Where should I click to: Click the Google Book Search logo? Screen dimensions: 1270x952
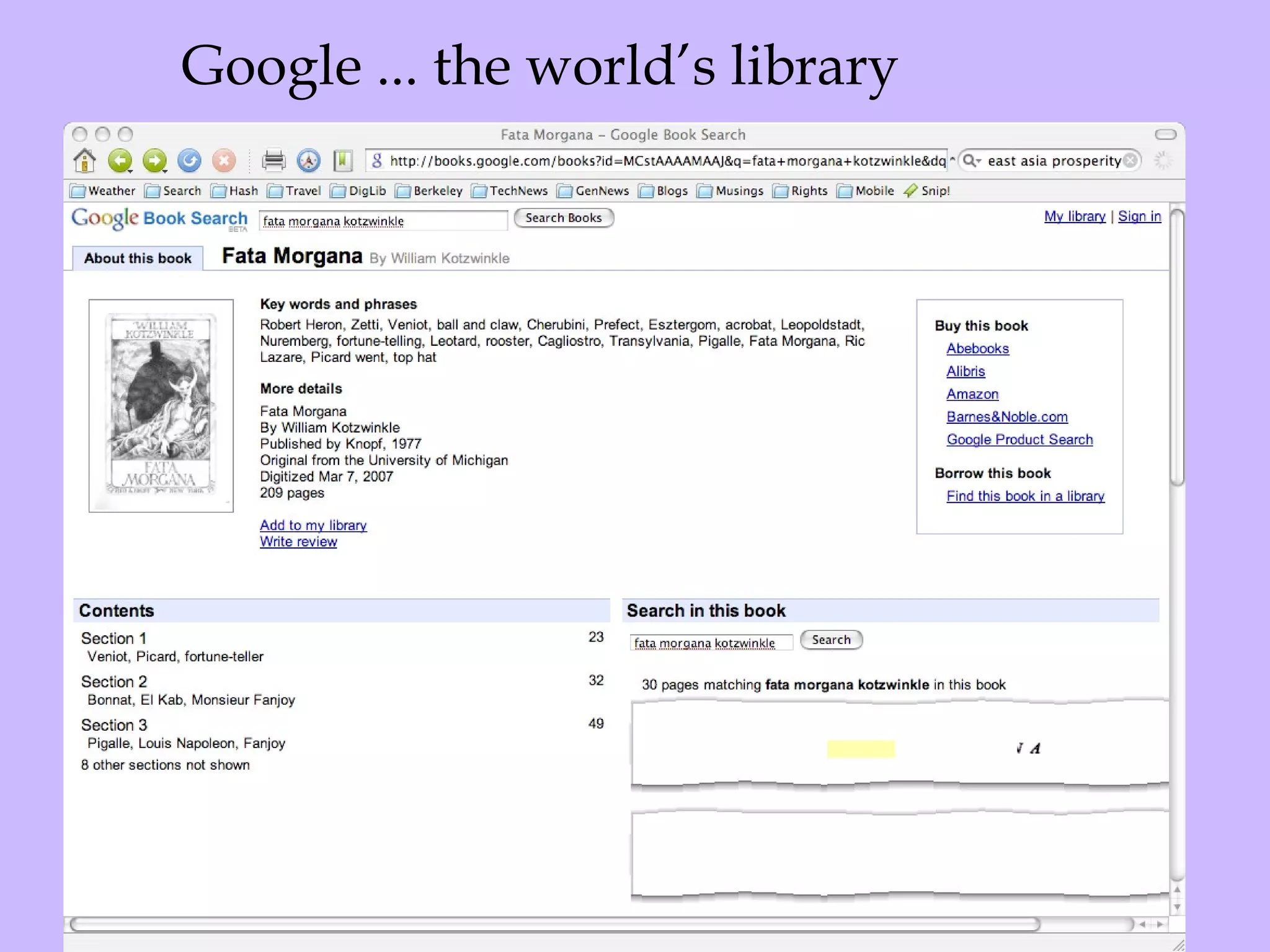pos(159,219)
